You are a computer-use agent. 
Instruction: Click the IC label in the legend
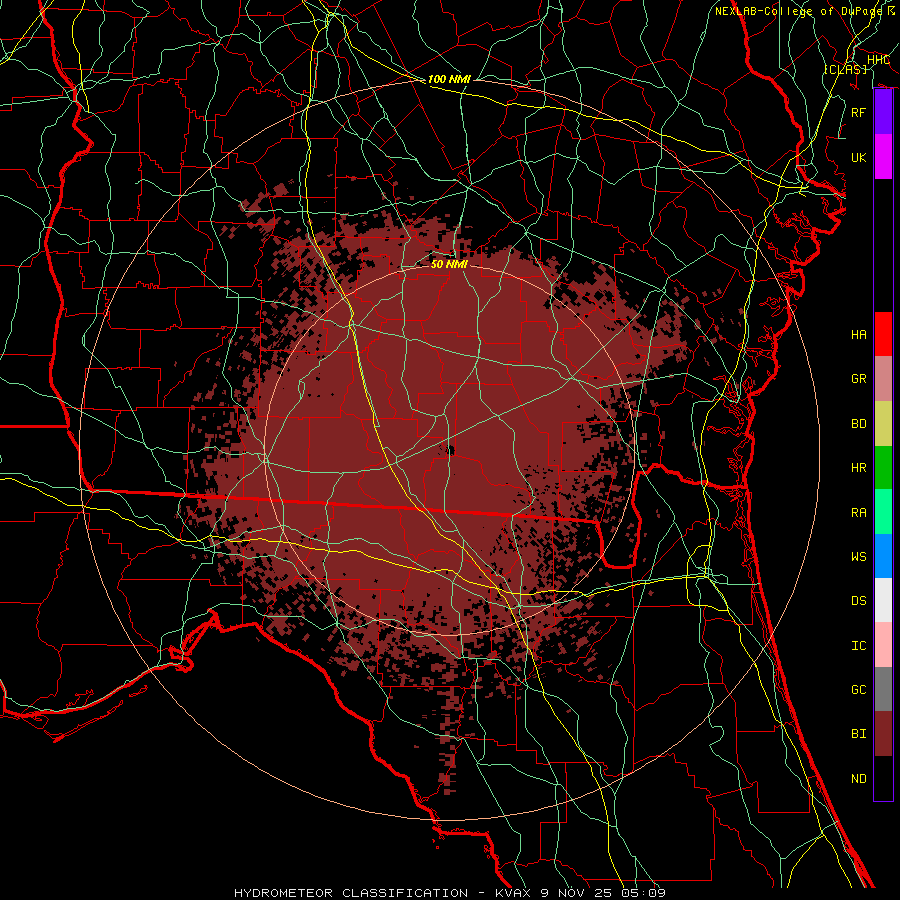tap(859, 646)
